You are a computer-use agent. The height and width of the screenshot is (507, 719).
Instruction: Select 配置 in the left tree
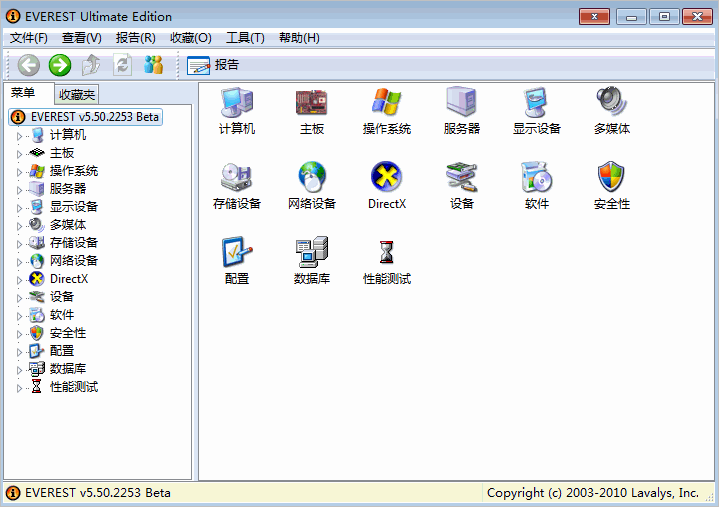(x=62, y=351)
